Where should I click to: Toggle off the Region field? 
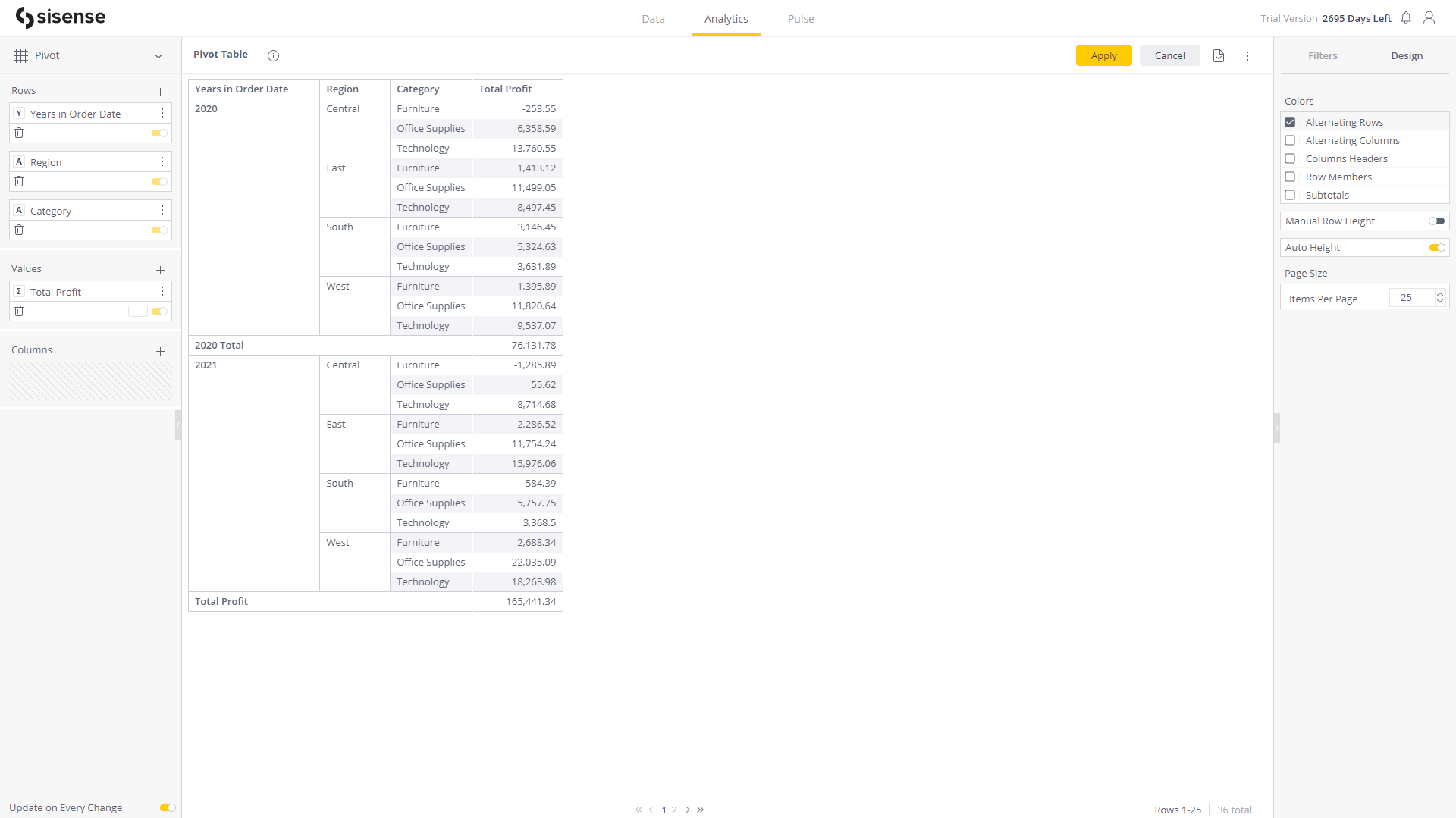(x=159, y=181)
